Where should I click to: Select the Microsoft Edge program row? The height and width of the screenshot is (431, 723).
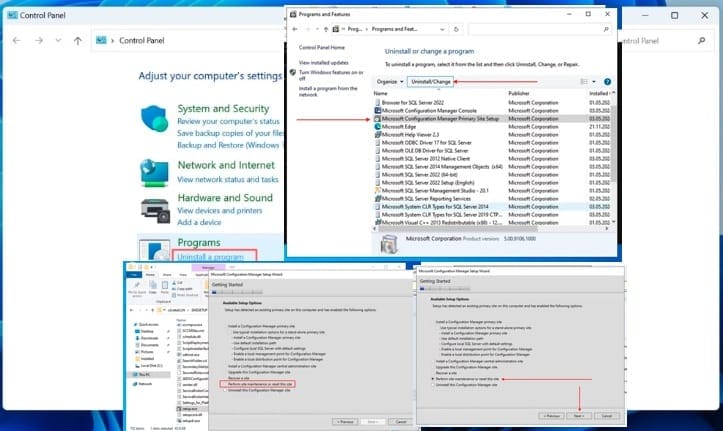492,127
